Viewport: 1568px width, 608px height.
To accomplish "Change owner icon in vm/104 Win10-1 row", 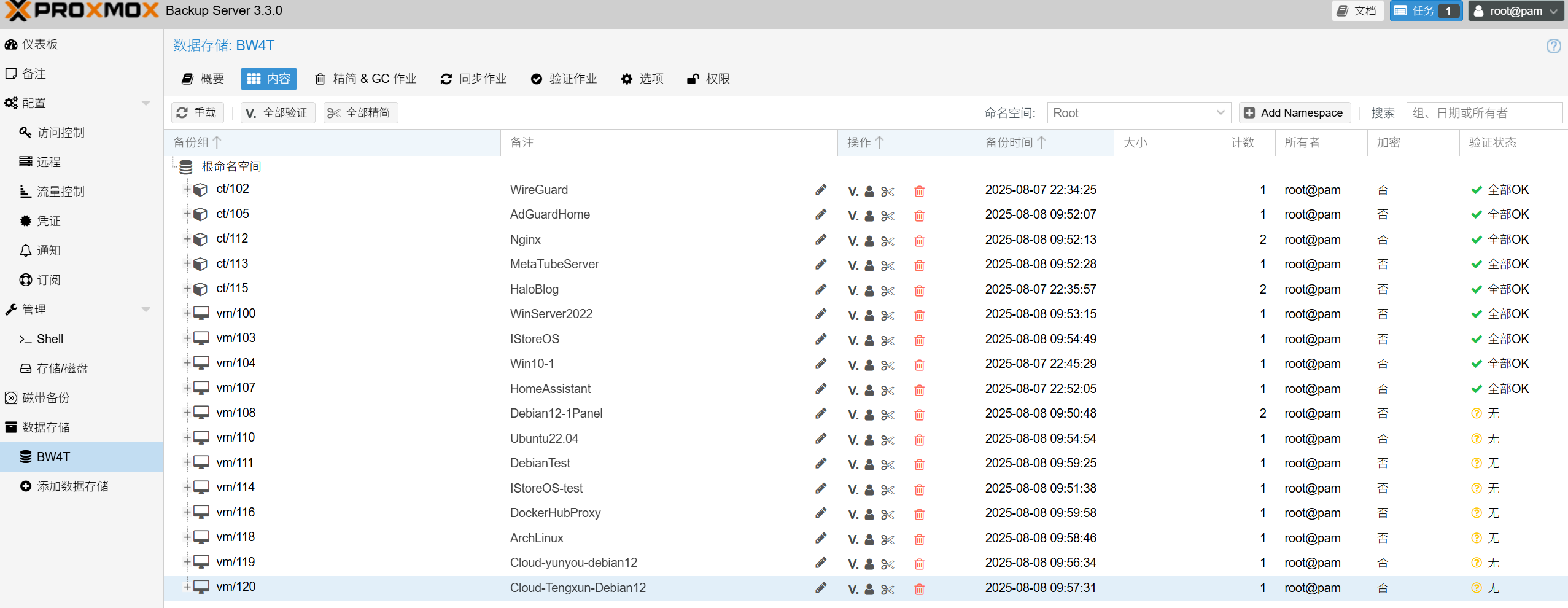I will pos(869,365).
